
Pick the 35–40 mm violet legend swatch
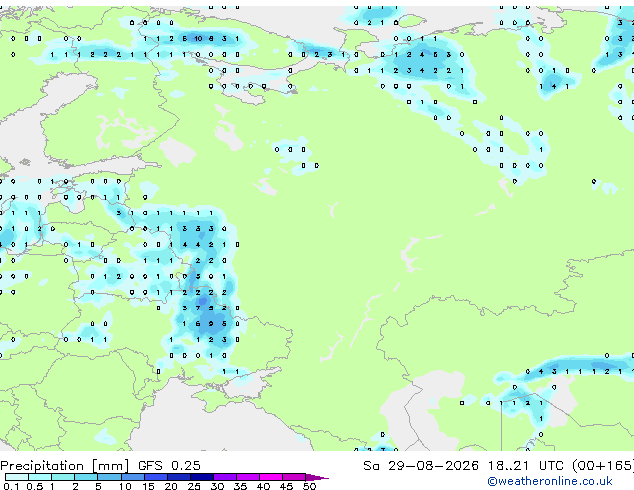[x=248, y=477]
